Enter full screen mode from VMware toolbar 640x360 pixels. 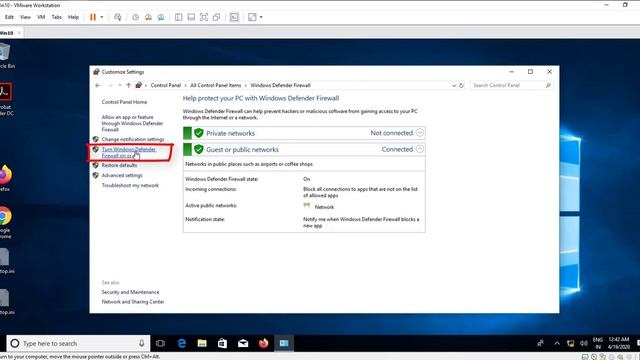point(204,17)
